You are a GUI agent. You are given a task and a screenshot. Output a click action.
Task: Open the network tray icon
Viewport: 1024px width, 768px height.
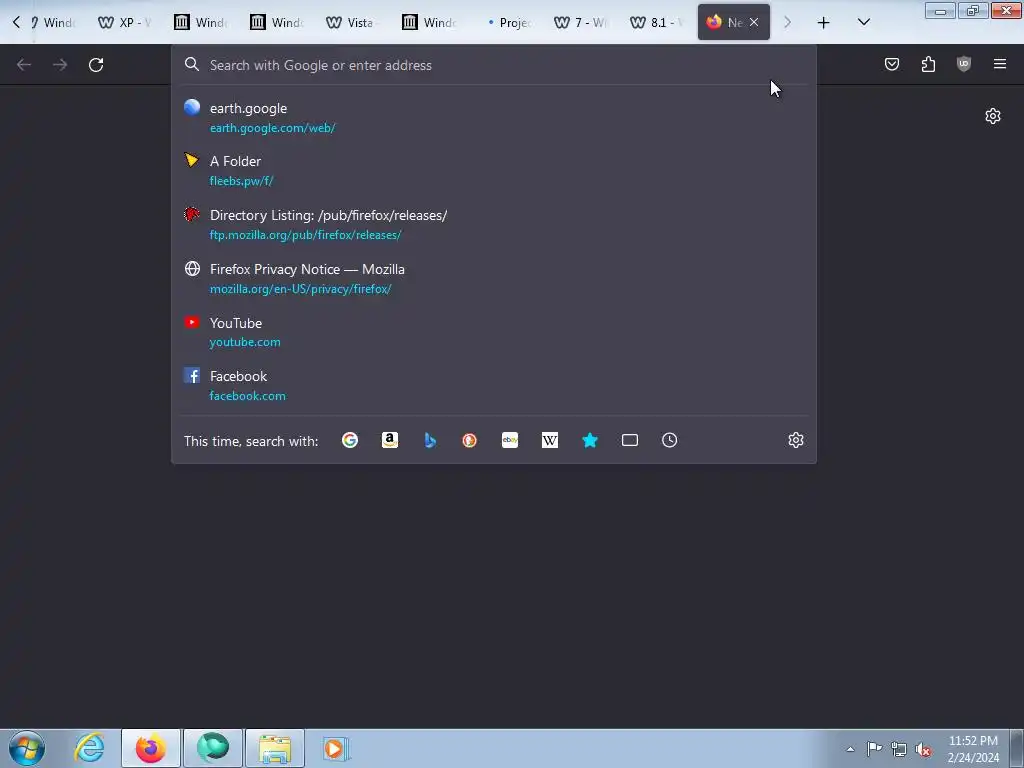pyautogui.click(x=899, y=749)
